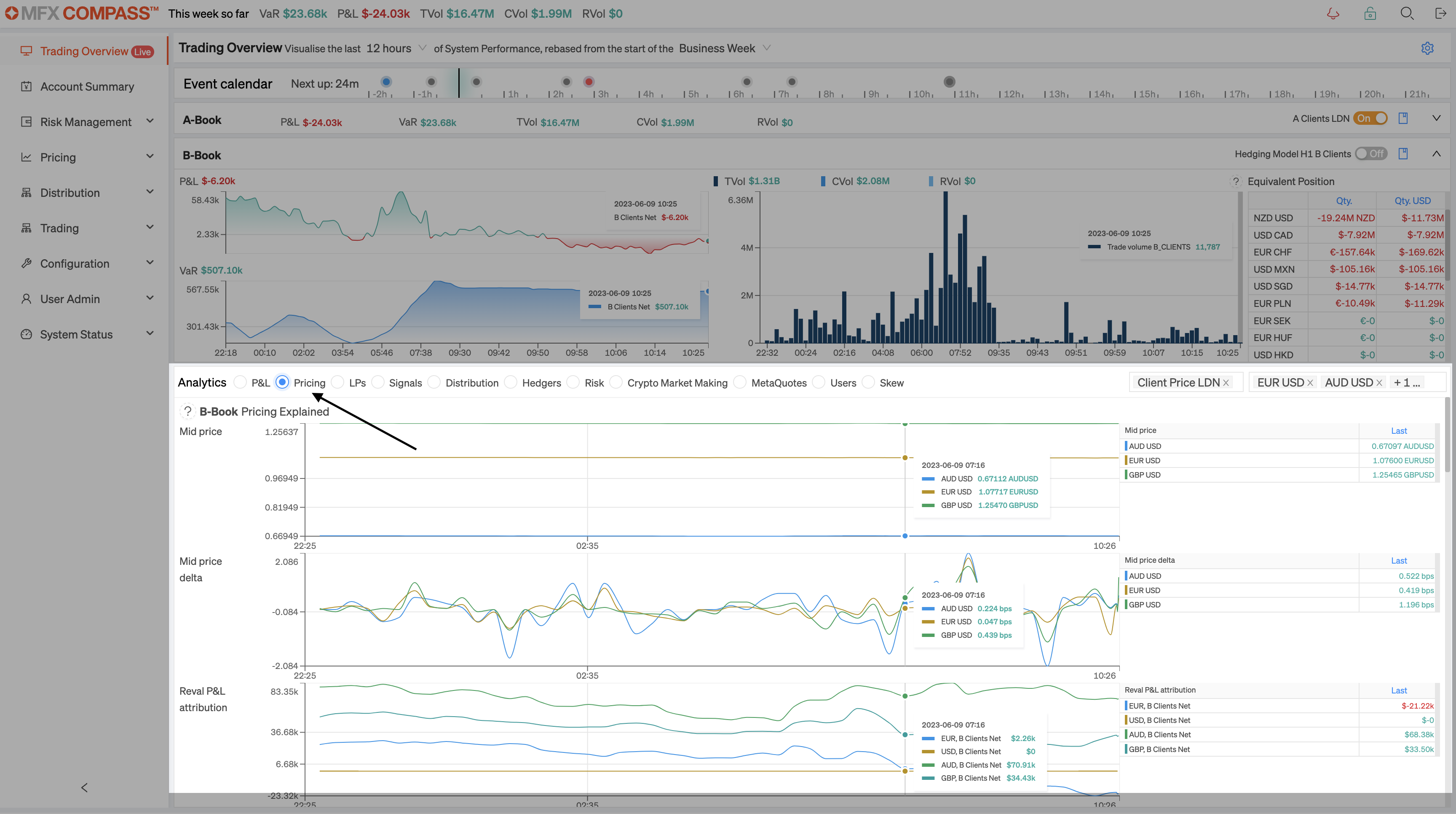Viewport: 1456px width, 814px height.
Task: Remove the Client Price LDN filter
Action: (x=1226, y=383)
